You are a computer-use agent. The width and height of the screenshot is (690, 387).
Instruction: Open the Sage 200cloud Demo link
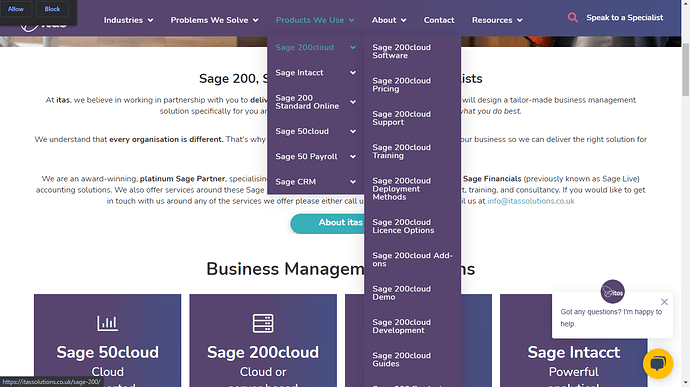402,293
